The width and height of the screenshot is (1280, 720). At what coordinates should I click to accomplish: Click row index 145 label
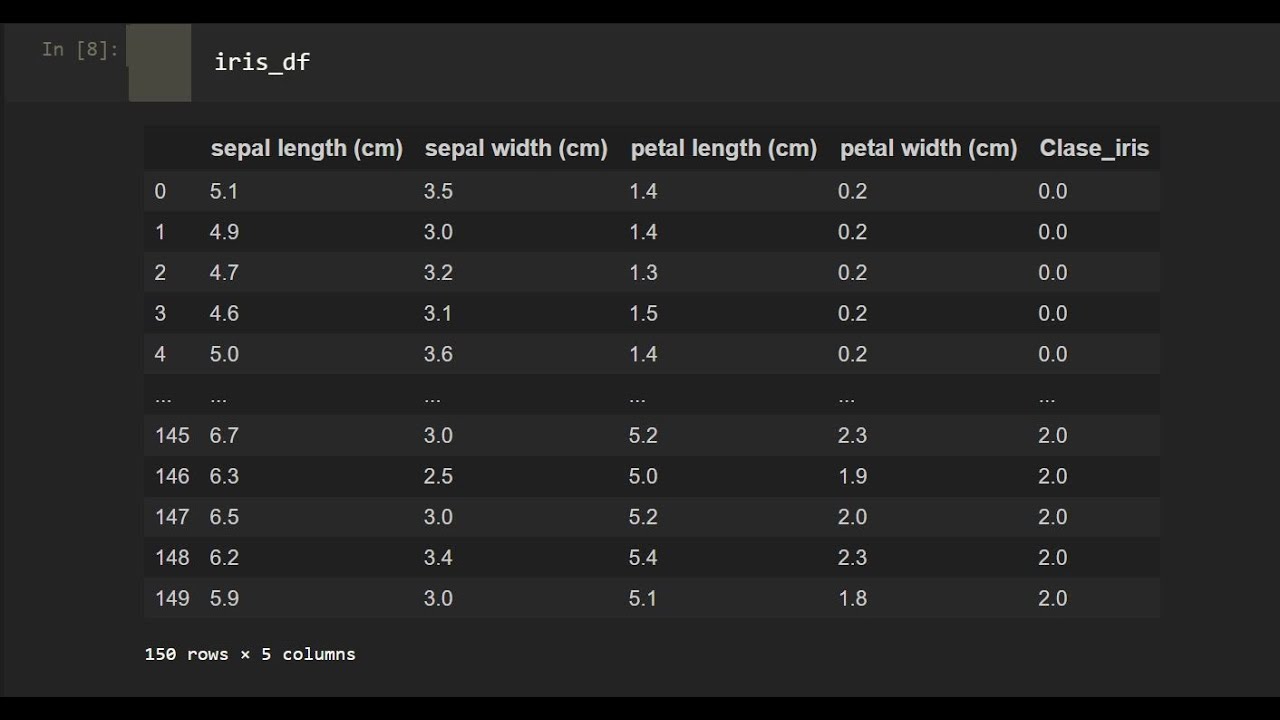coord(172,435)
